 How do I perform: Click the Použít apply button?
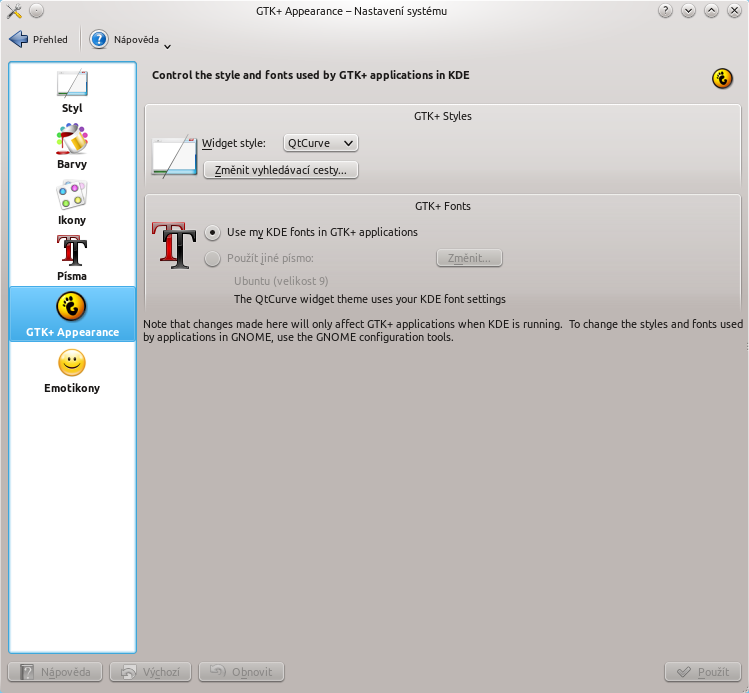tap(703, 672)
